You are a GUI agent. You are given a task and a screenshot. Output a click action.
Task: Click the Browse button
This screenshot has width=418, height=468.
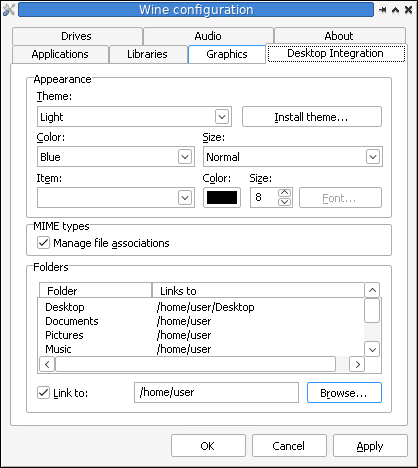click(344, 393)
